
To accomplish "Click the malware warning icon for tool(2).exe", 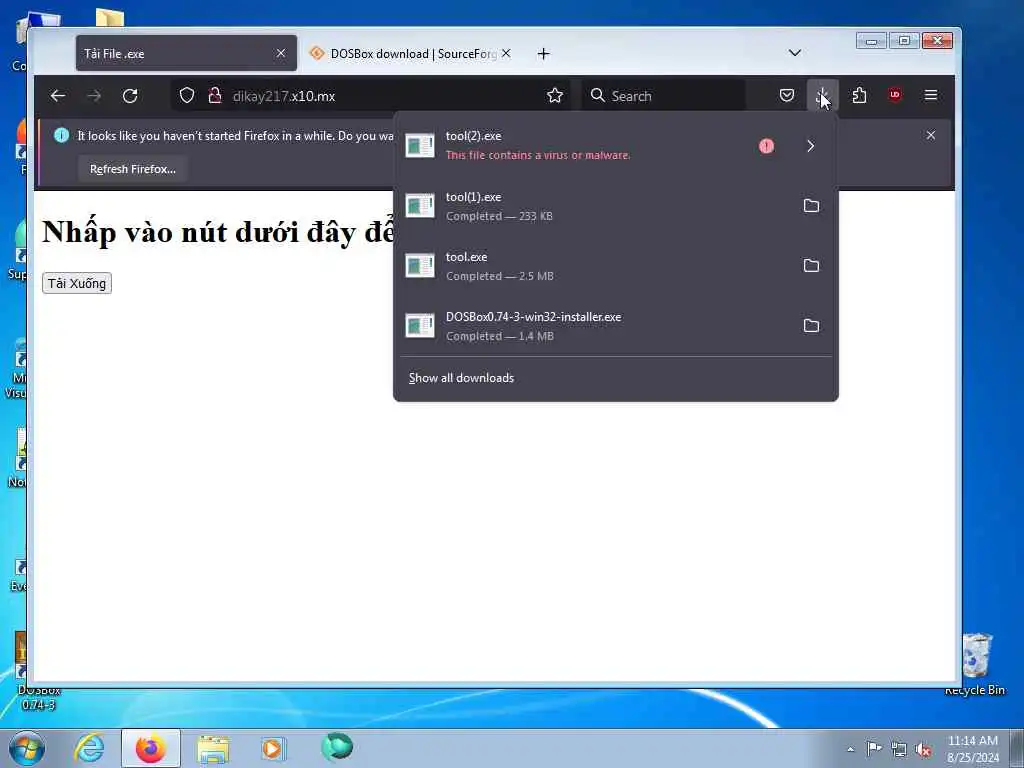I will [x=767, y=146].
